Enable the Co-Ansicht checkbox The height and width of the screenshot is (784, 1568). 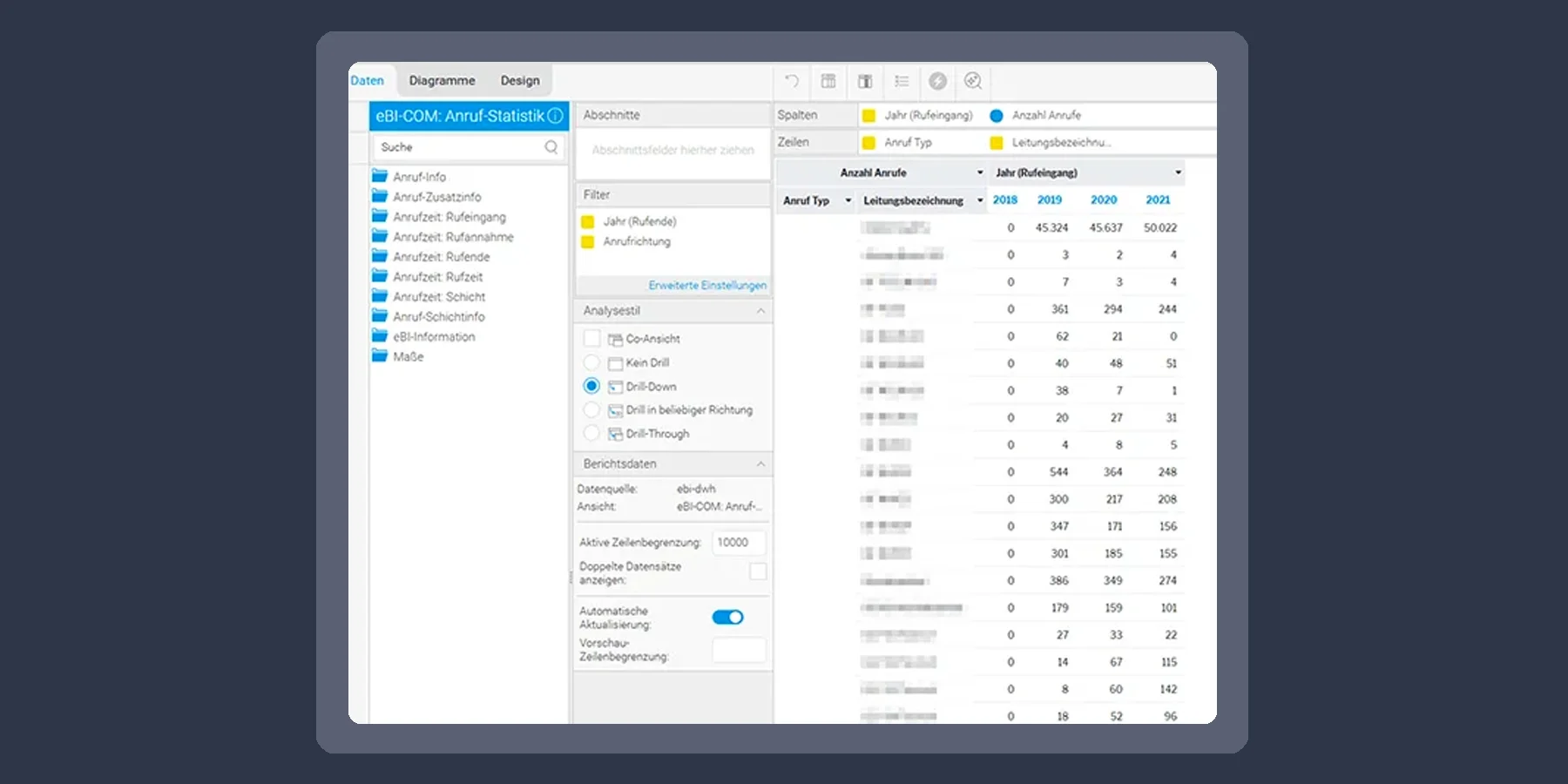pyautogui.click(x=592, y=338)
